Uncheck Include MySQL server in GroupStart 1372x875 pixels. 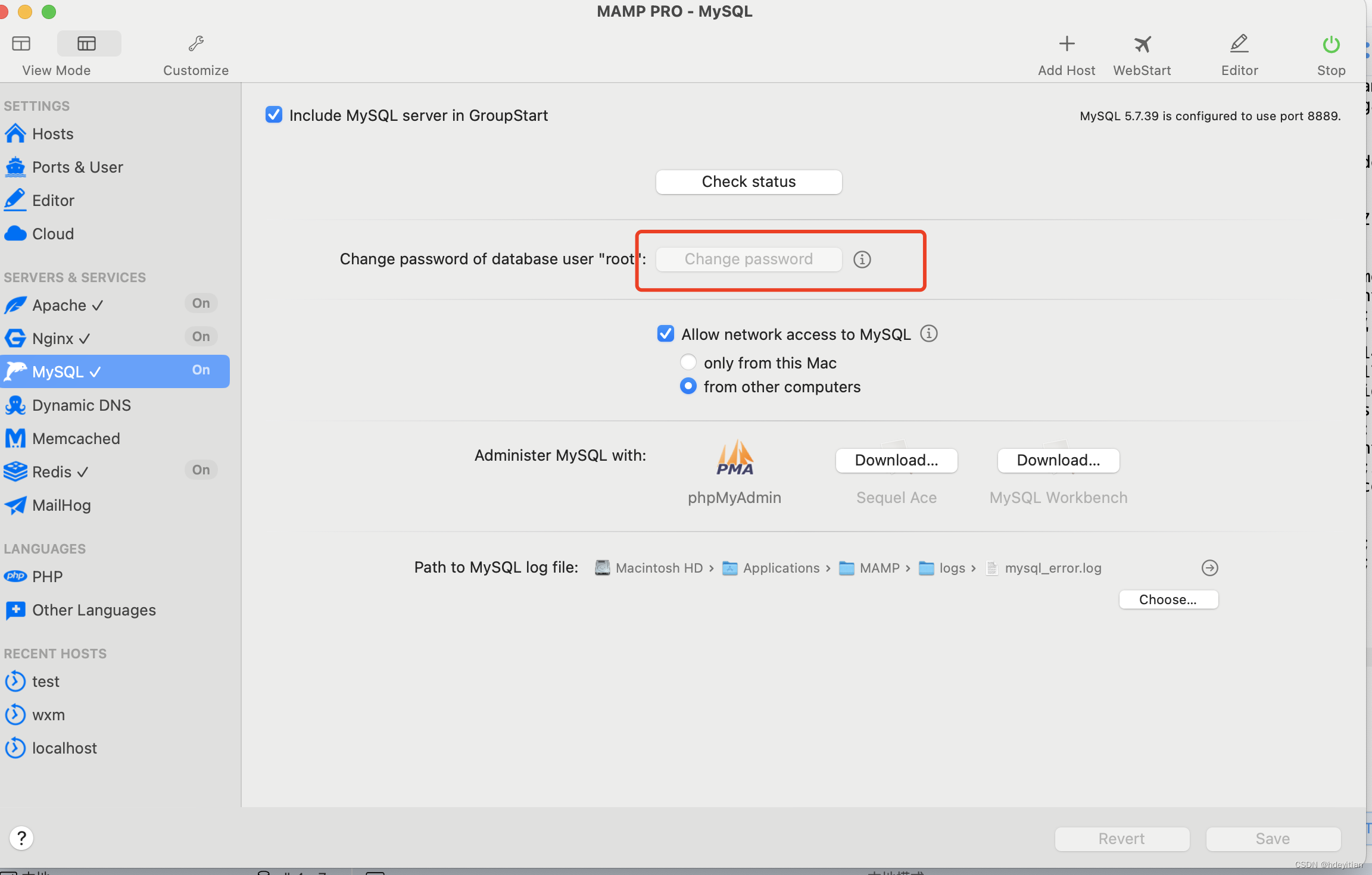click(274, 114)
